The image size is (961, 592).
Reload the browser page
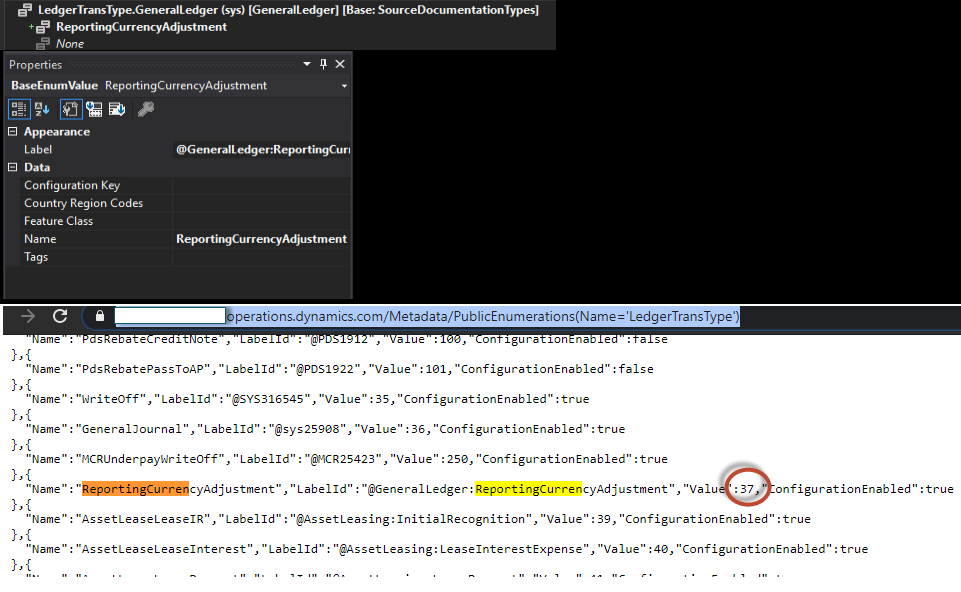[60, 316]
